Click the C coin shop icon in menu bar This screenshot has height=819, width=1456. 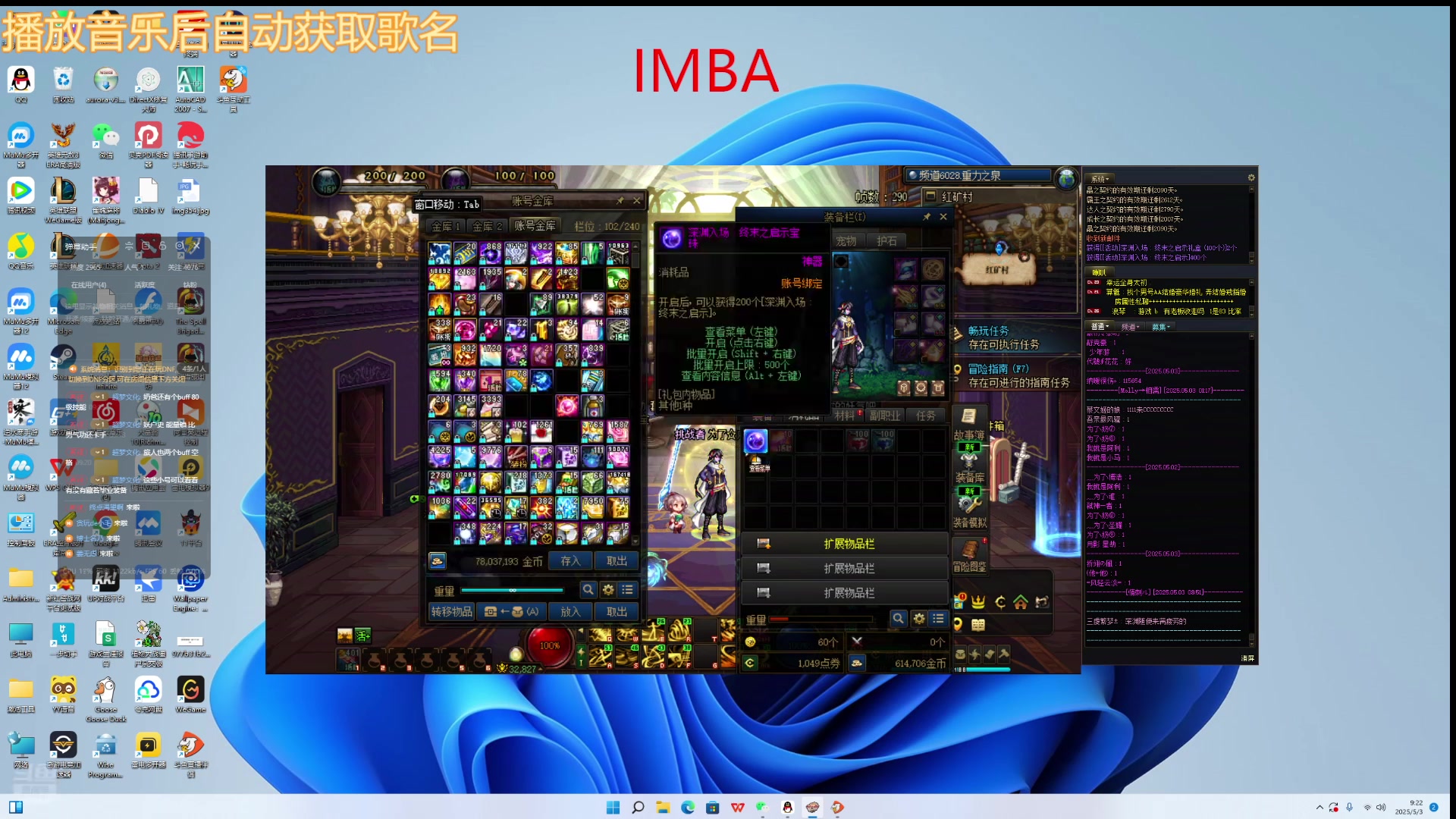[999, 602]
